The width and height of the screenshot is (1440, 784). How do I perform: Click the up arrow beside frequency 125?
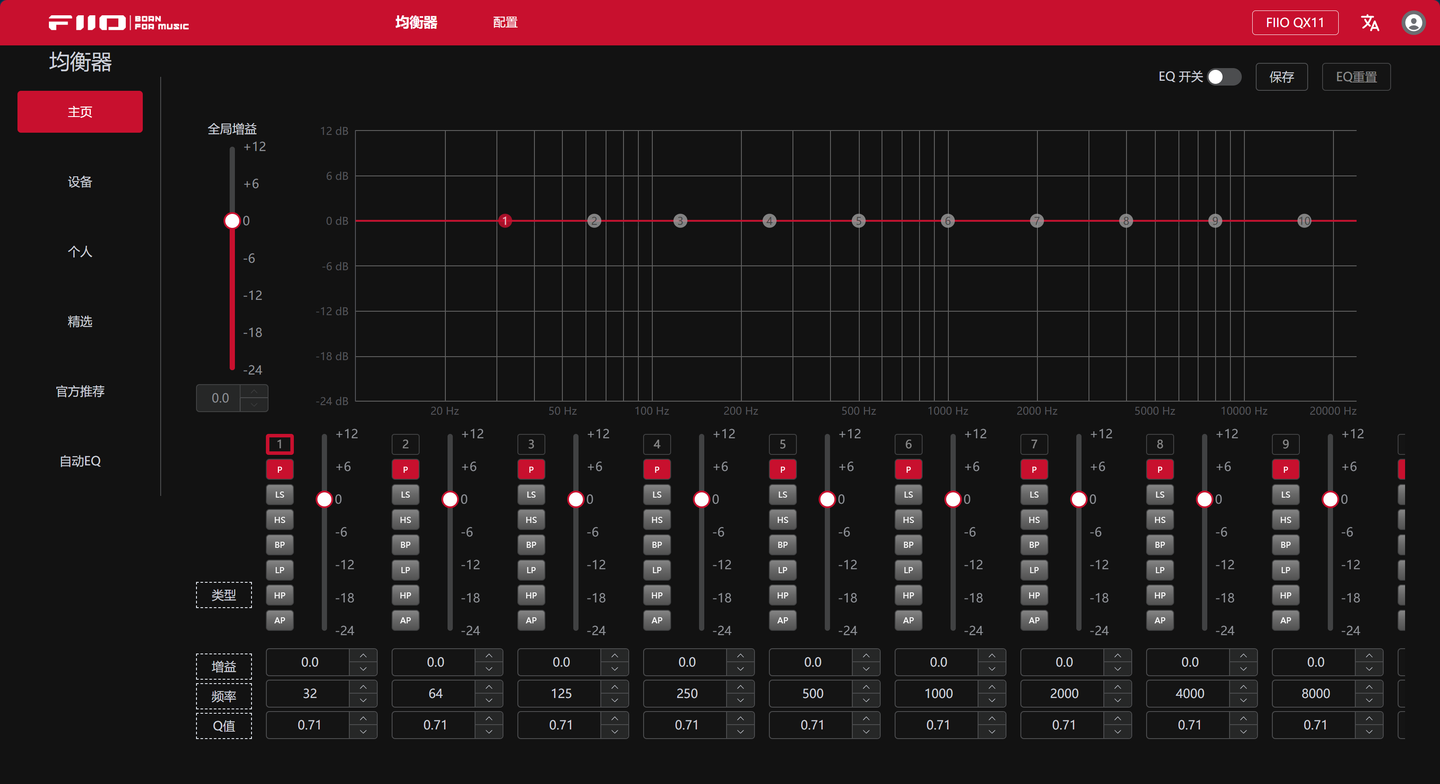pos(615,687)
